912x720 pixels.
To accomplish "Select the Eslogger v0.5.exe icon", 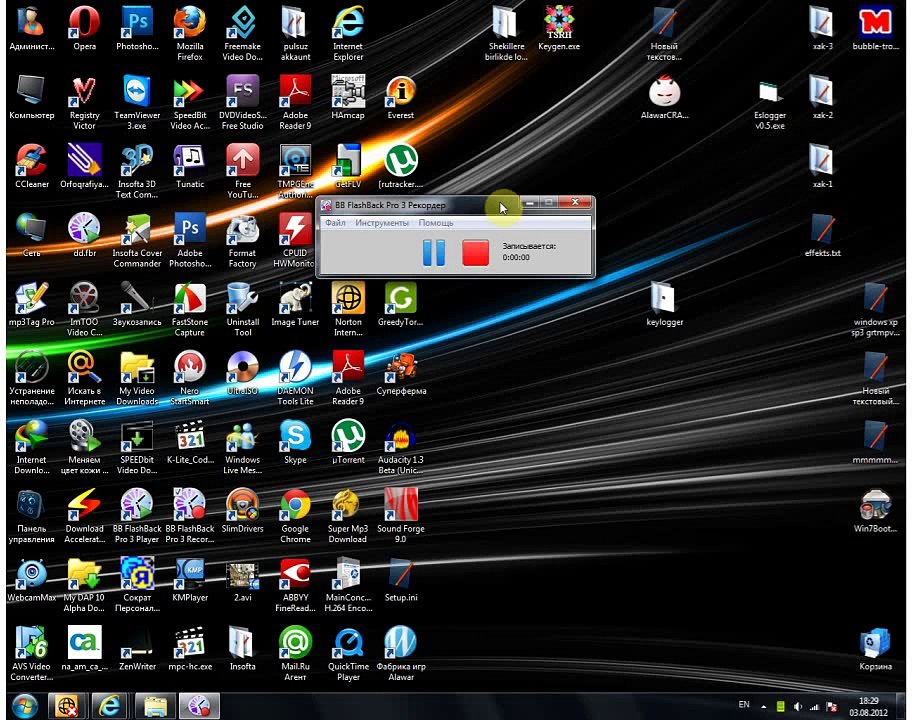I will click(770, 106).
